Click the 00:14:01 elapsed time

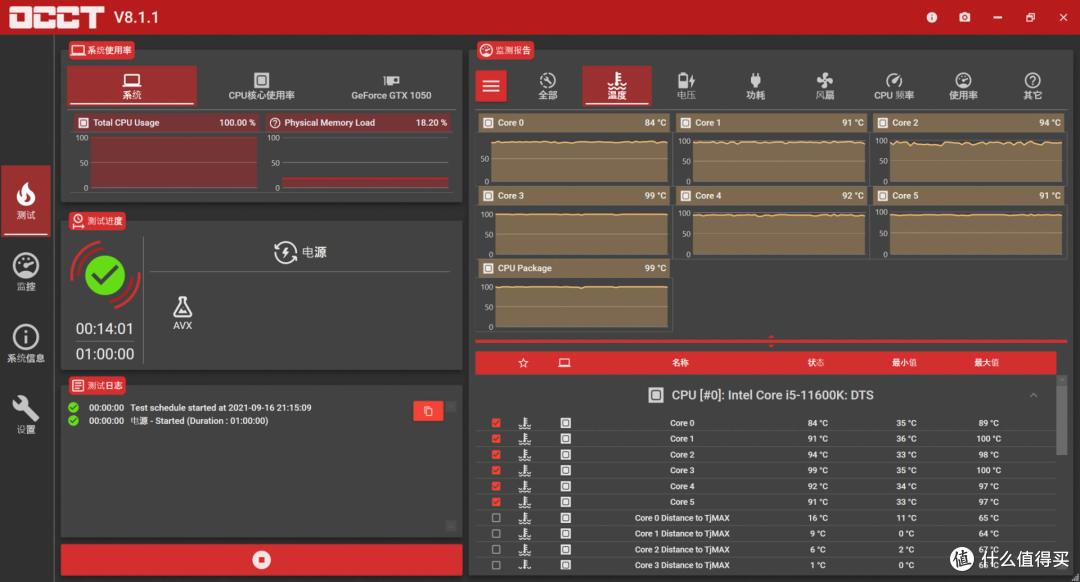tap(105, 329)
